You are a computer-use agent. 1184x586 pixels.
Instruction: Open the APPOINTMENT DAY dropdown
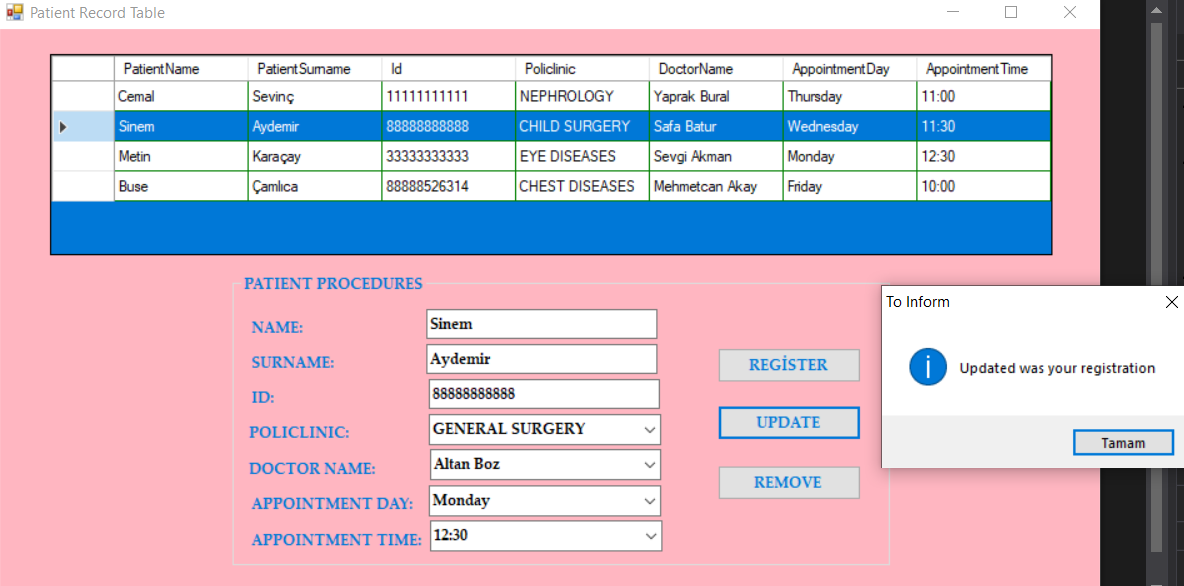pos(650,500)
